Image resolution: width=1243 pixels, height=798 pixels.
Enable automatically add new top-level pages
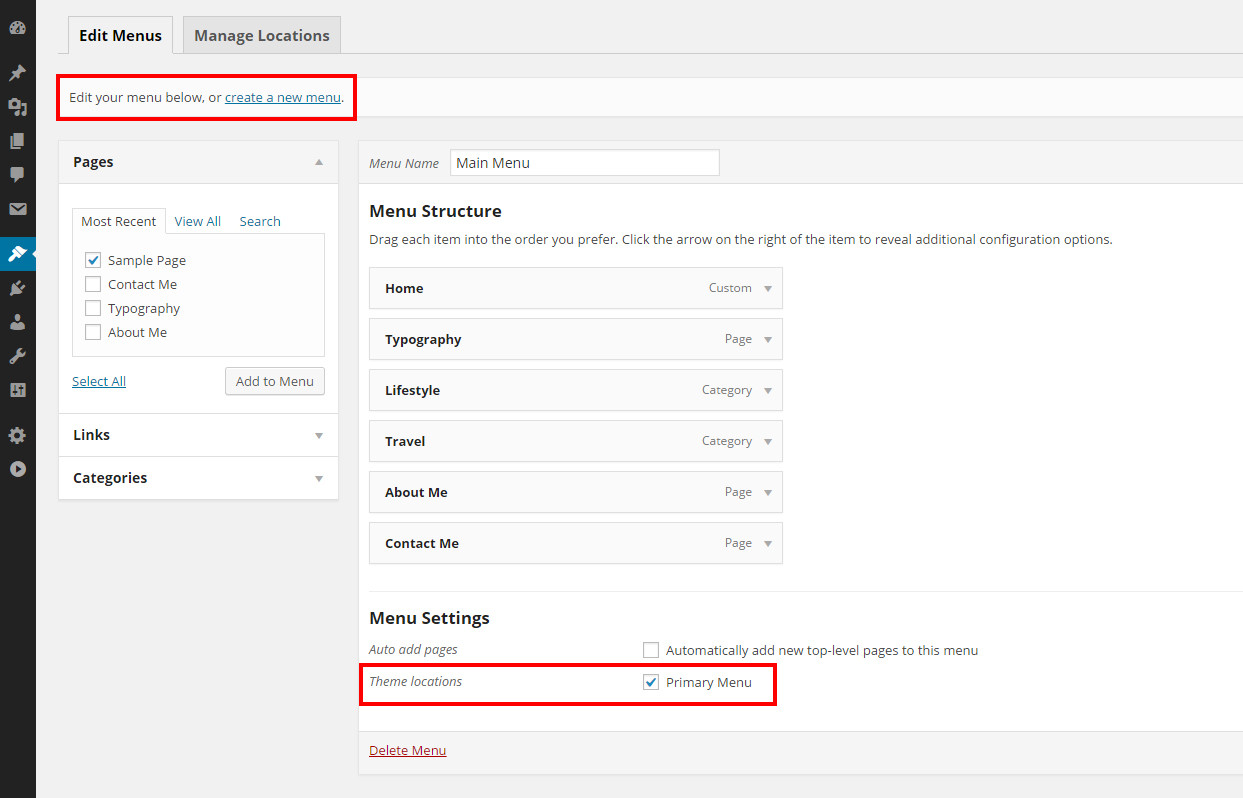click(651, 650)
